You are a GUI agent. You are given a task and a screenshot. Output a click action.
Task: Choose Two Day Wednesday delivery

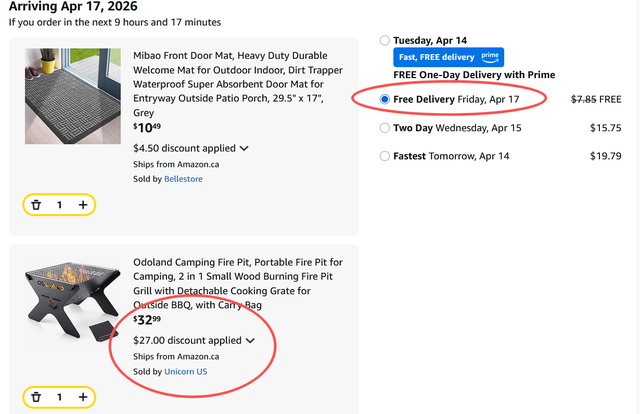[x=386, y=128]
